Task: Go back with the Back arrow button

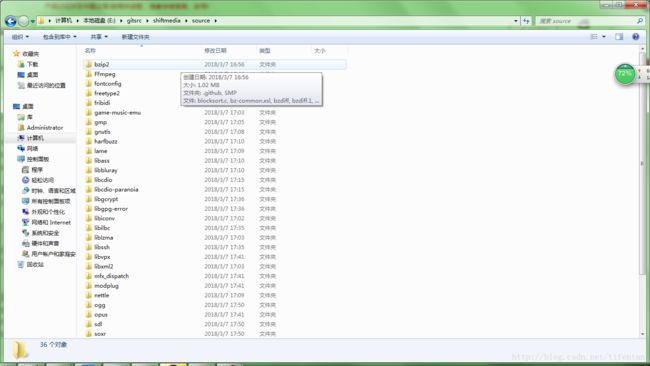Action: [11, 21]
